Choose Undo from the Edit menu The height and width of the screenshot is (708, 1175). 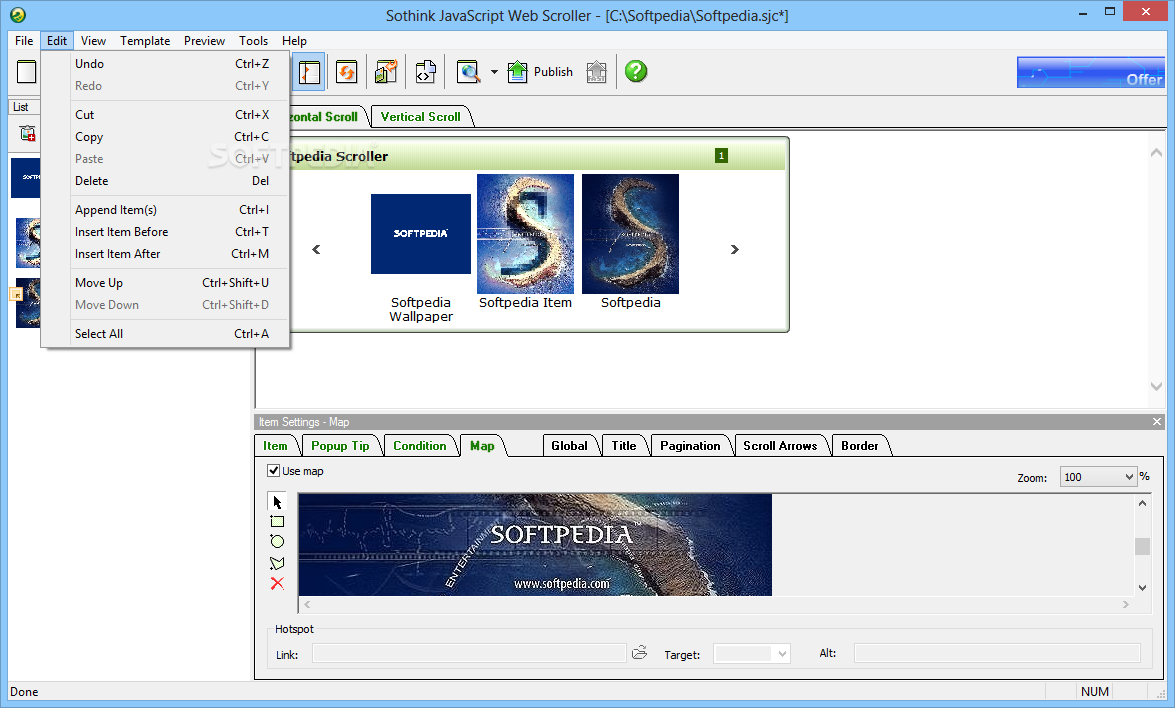165,64
